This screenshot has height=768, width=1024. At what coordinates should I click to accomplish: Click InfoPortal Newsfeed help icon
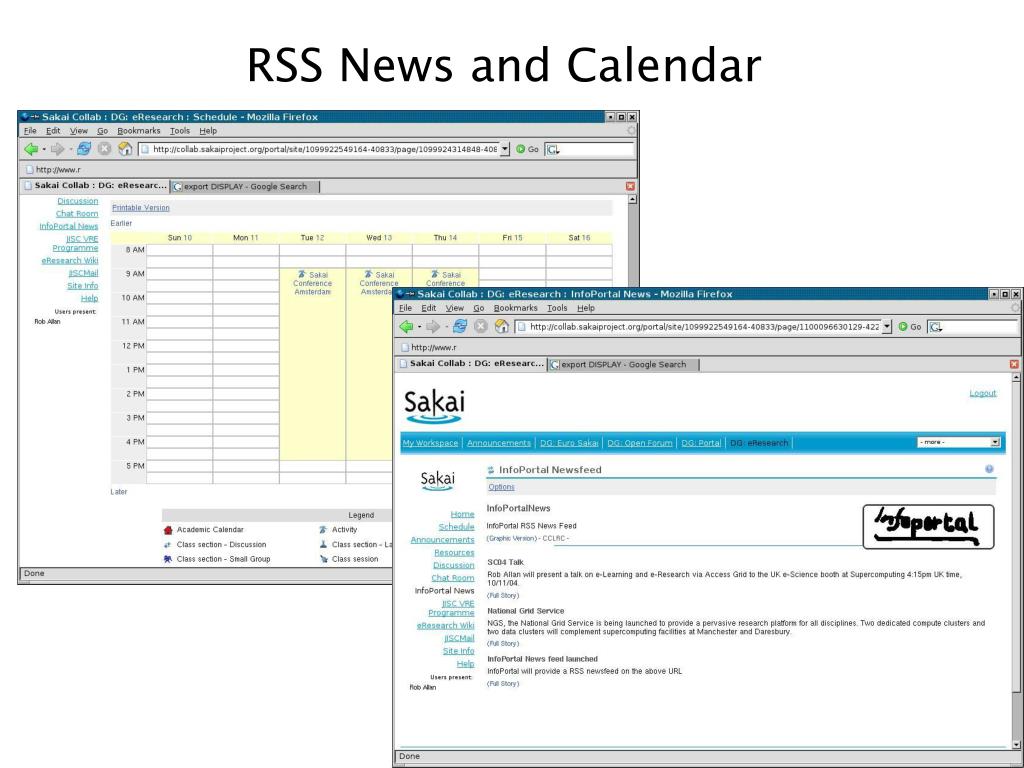(989, 469)
